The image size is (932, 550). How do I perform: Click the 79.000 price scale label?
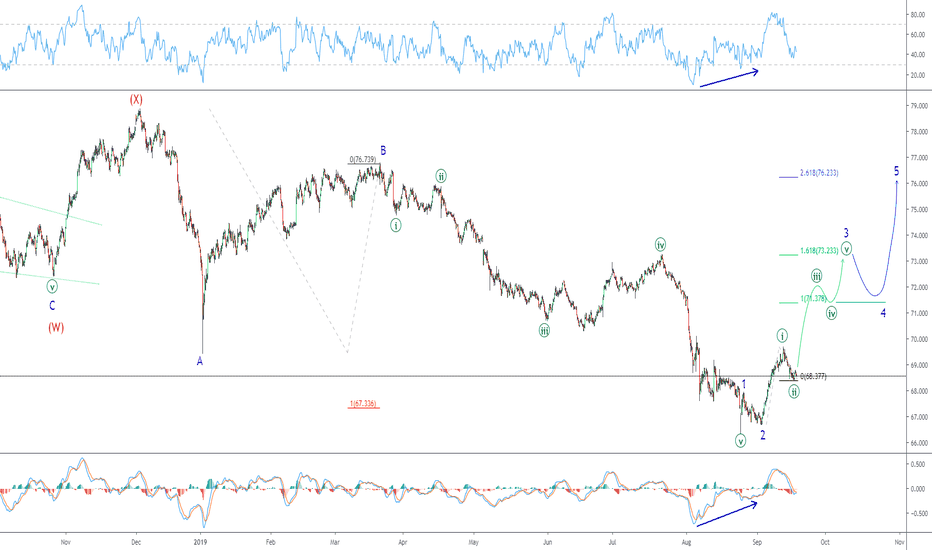click(x=918, y=106)
